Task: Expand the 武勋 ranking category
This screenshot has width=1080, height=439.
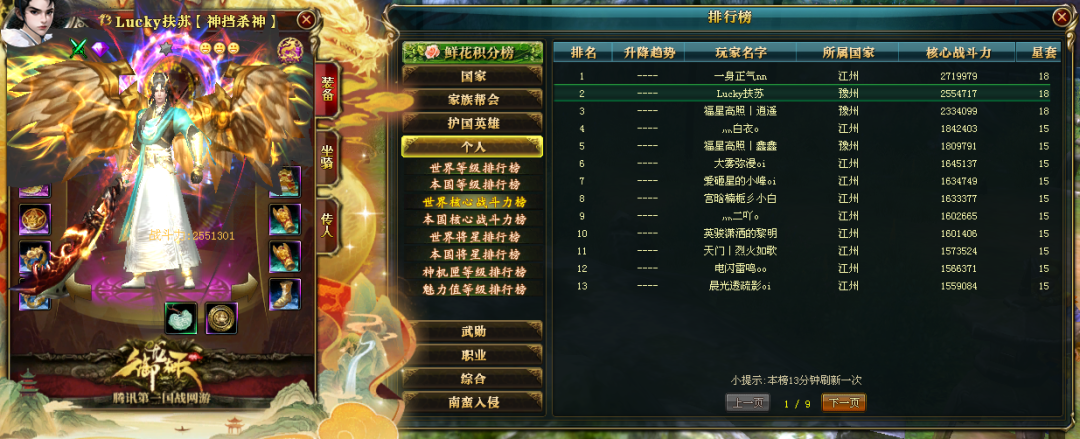Action: (x=472, y=331)
